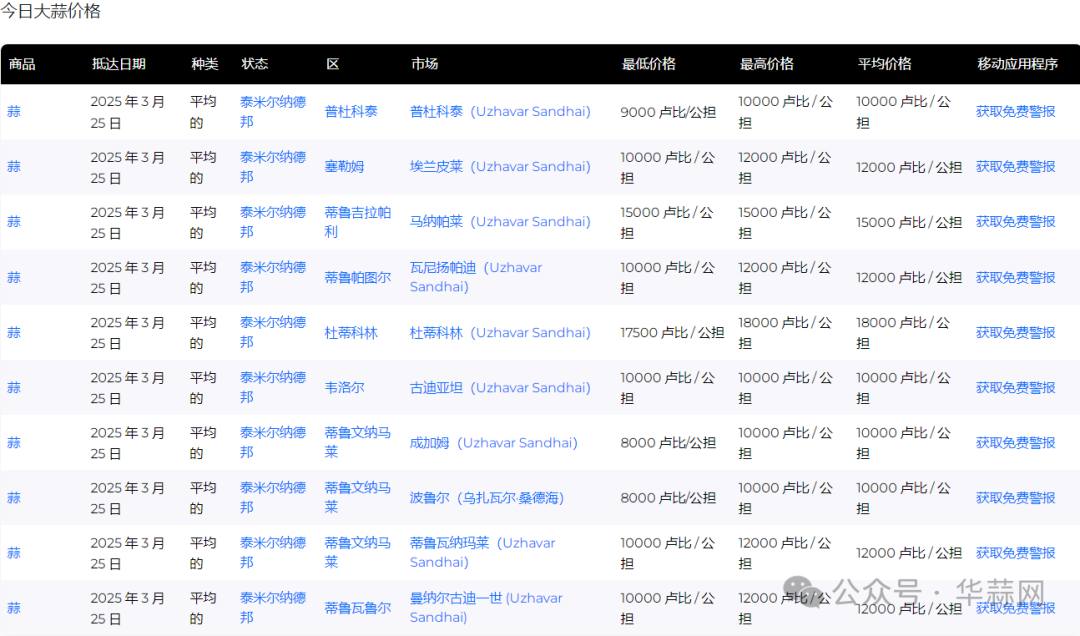Open the 蒂鲁瓦纳玛莱 (Uzhavar Sandhai) market link
The height and width of the screenshot is (636, 1080).
pyautogui.click(x=482, y=553)
